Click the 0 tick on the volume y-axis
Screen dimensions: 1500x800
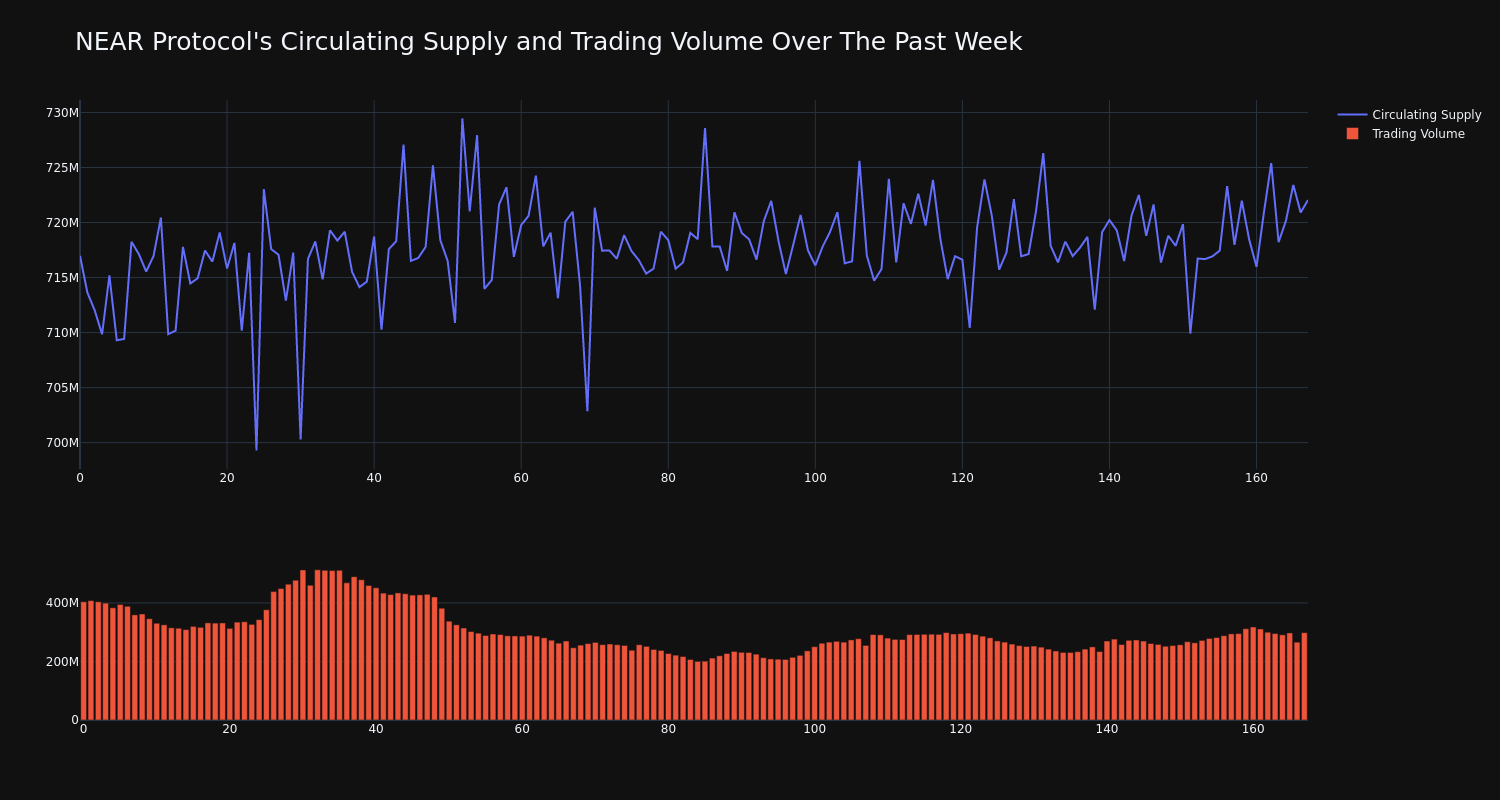(74, 720)
